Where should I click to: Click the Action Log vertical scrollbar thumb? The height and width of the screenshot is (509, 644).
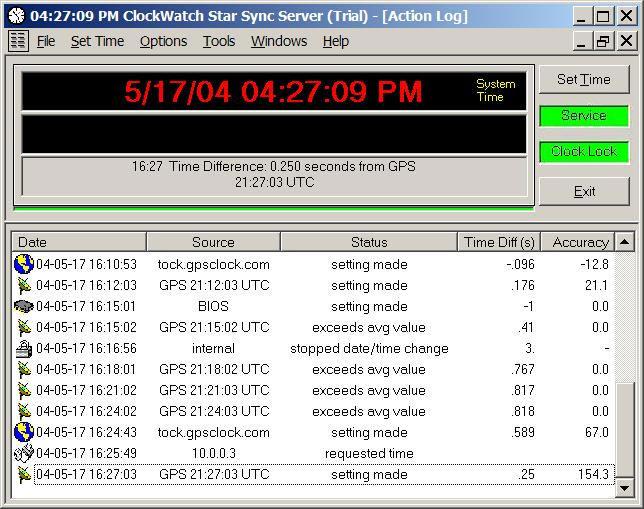point(624,430)
